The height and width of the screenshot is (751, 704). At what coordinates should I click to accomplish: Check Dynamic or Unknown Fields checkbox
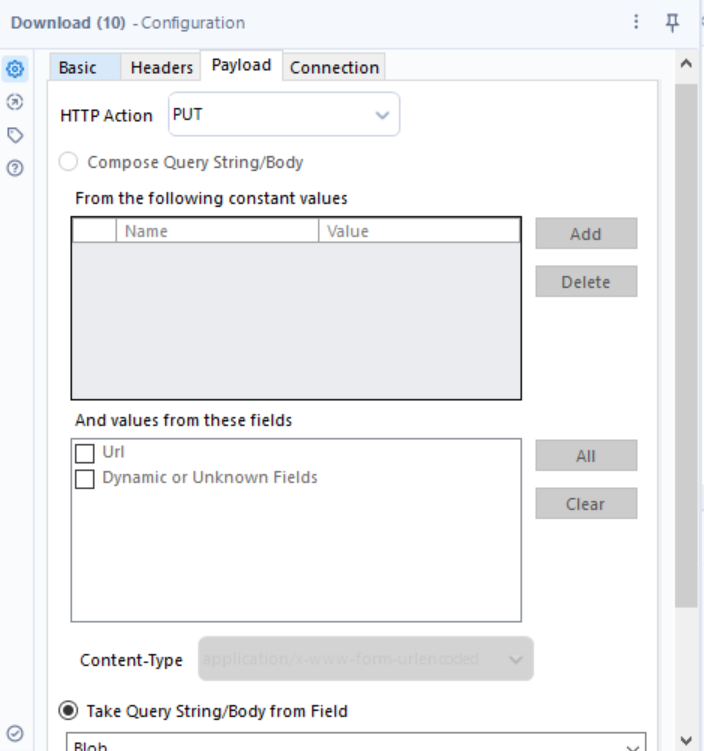point(85,479)
